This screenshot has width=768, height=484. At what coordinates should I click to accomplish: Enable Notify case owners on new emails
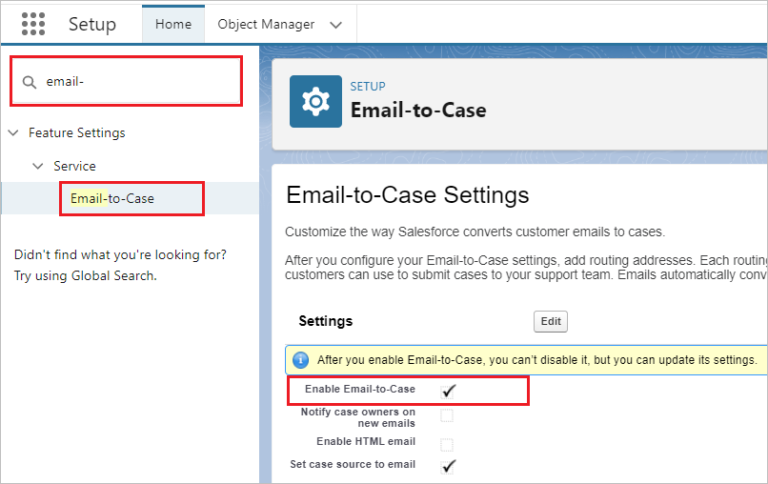tap(447, 415)
